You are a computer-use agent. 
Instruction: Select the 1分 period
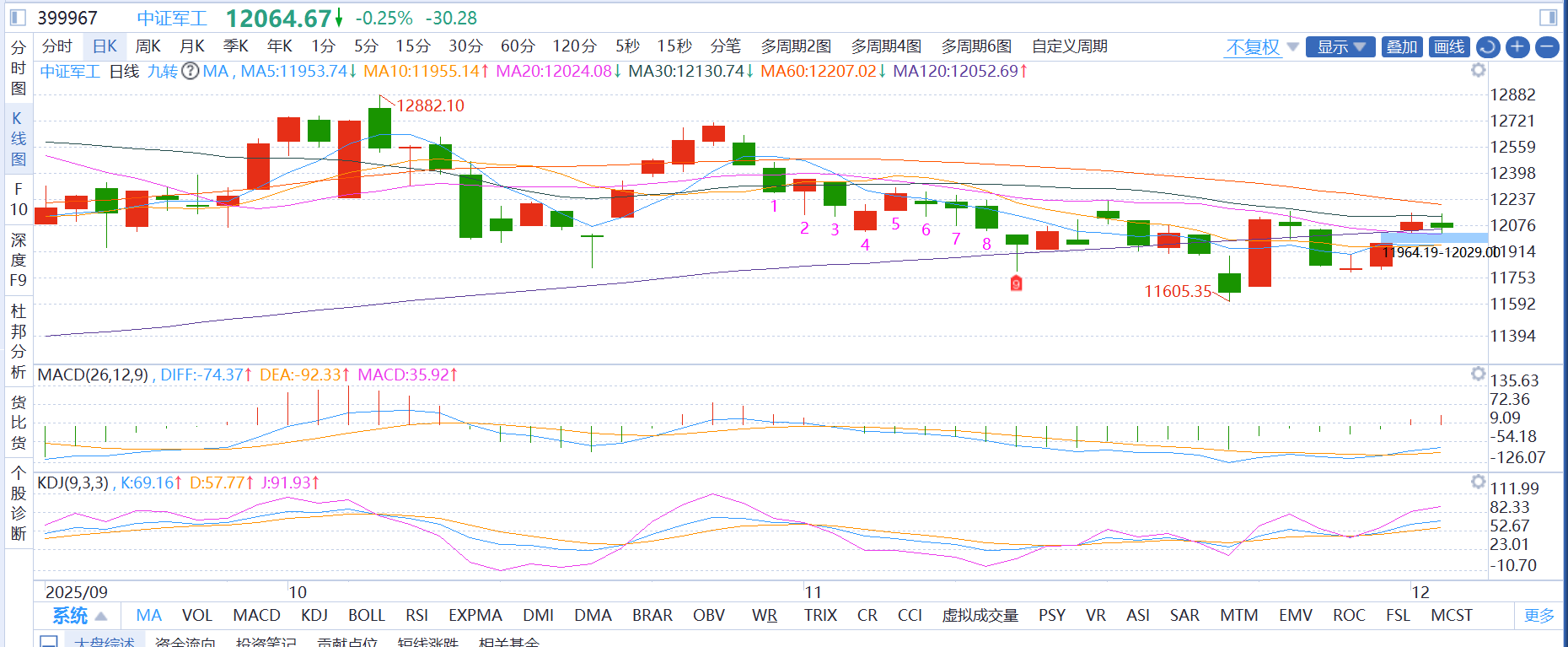pyautogui.click(x=323, y=46)
